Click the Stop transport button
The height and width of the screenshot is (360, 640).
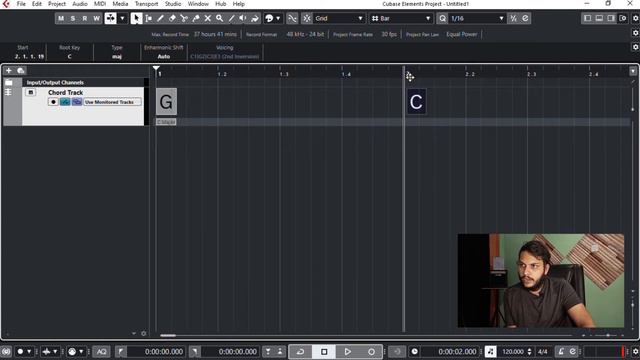(x=324, y=351)
